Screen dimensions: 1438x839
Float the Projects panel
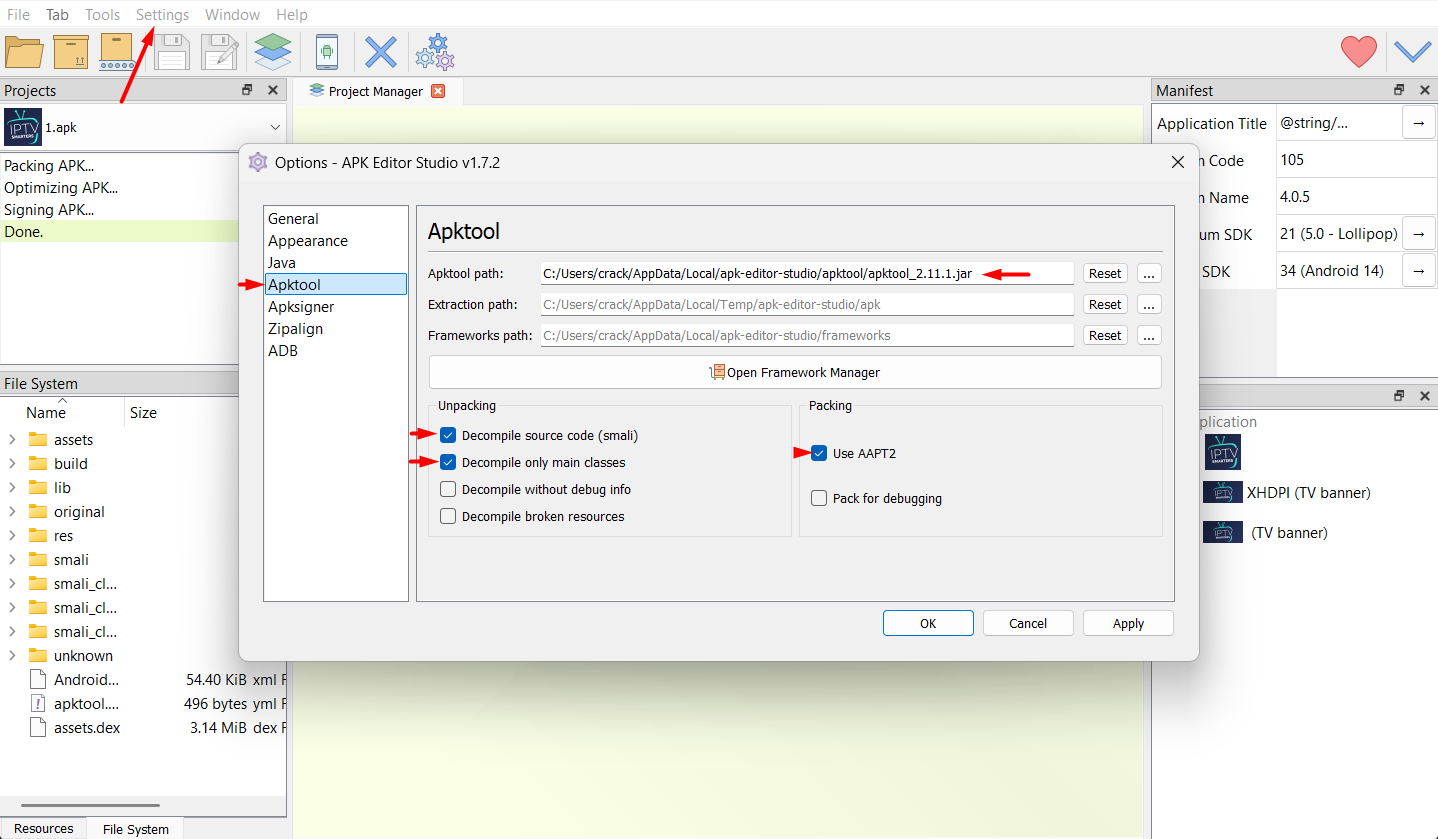(x=248, y=90)
